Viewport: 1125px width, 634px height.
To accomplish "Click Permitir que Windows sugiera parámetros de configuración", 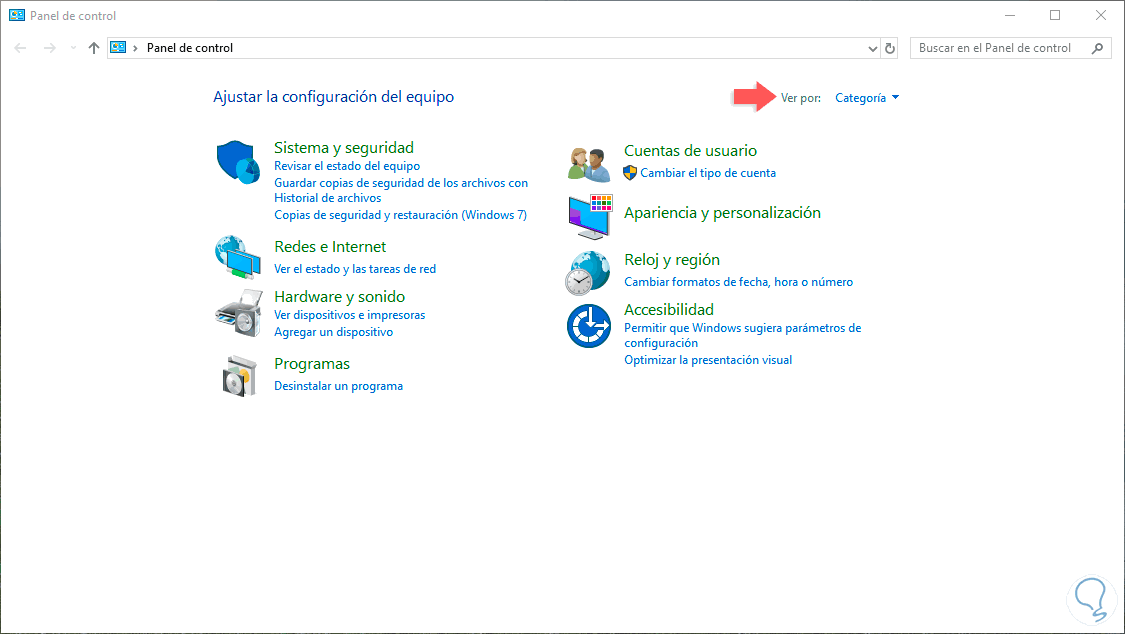I will click(x=743, y=335).
